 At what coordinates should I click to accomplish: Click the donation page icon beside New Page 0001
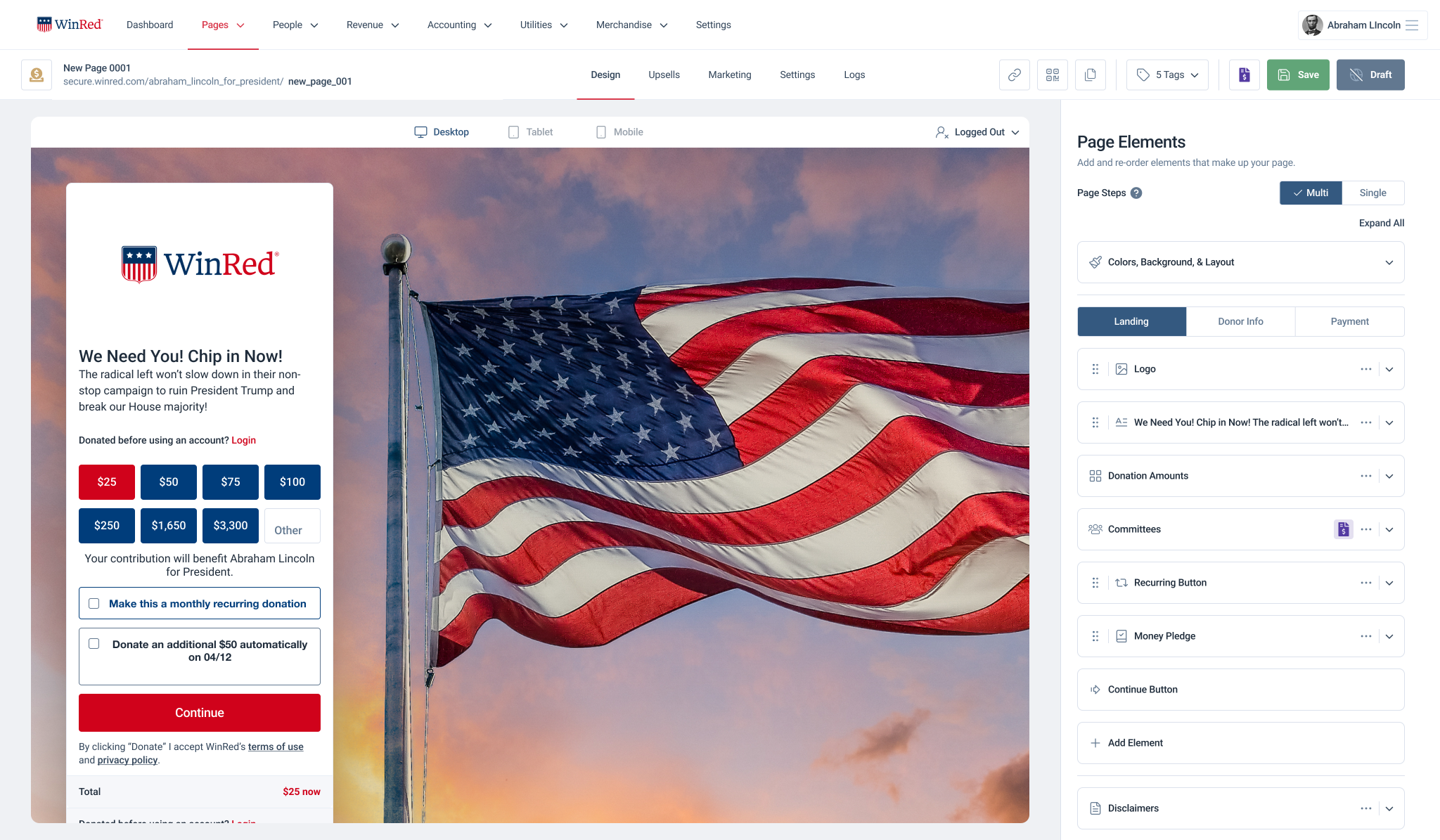click(x=37, y=75)
